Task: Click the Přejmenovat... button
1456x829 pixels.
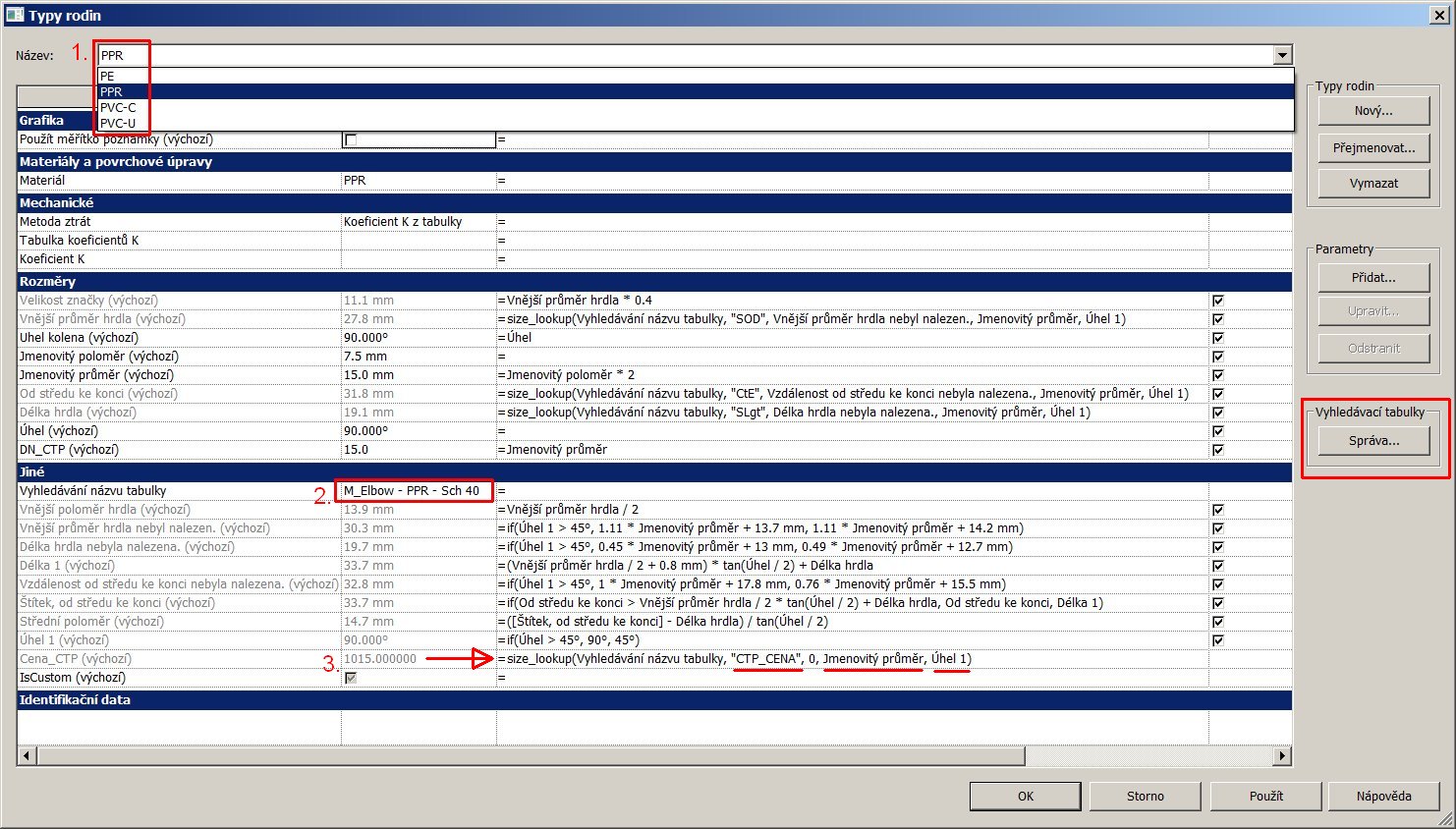Action: click(1373, 147)
